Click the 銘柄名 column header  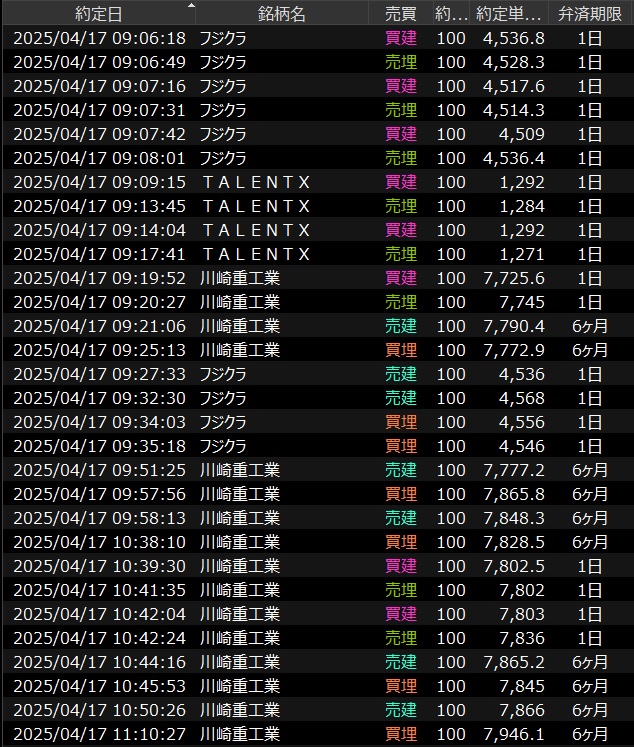coord(282,14)
